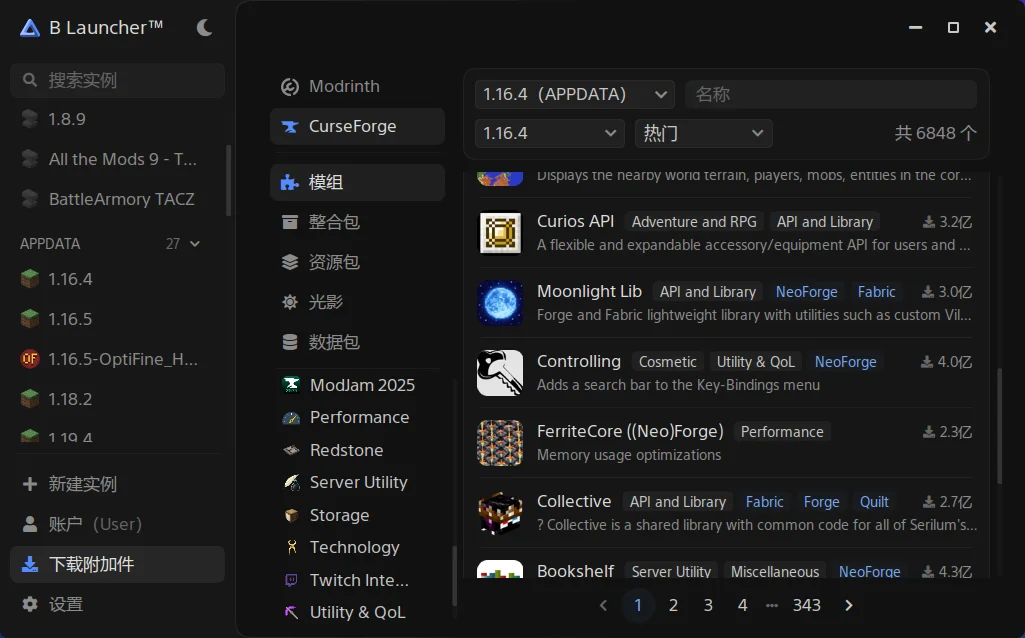
Task: Open the Collective mod icon
Action: 500,512
